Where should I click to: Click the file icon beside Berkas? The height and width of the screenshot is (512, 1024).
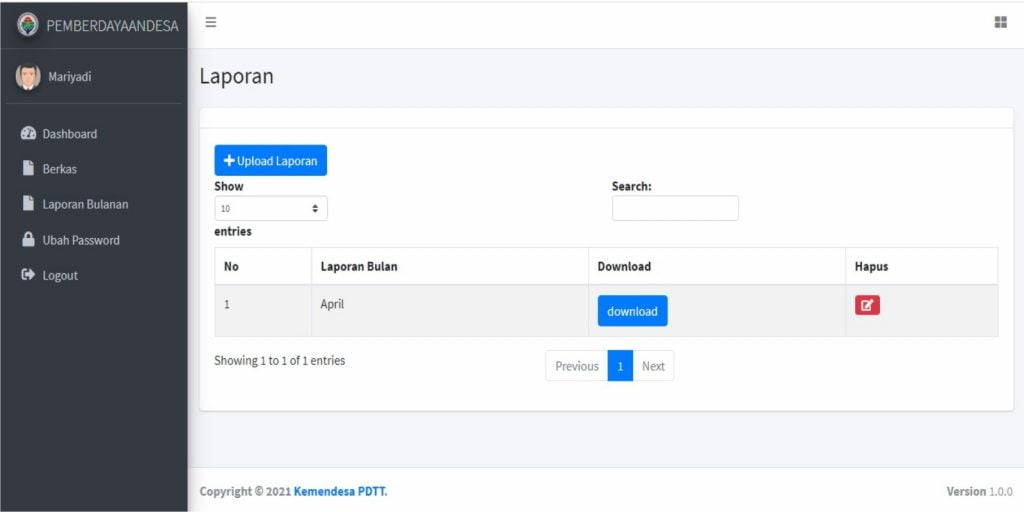pos(28,169)
